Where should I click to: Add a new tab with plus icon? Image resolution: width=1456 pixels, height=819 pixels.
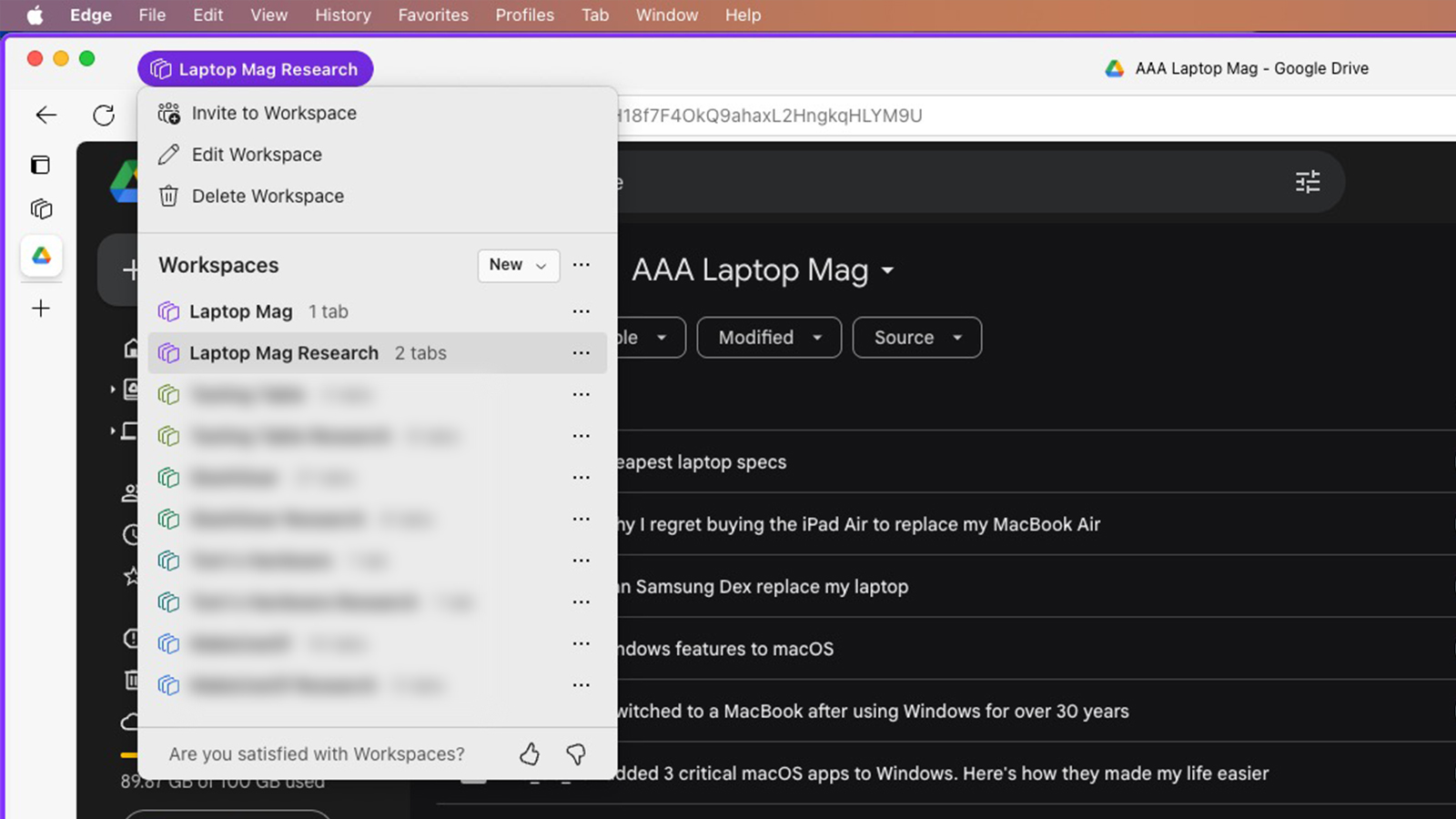(41, 308)
